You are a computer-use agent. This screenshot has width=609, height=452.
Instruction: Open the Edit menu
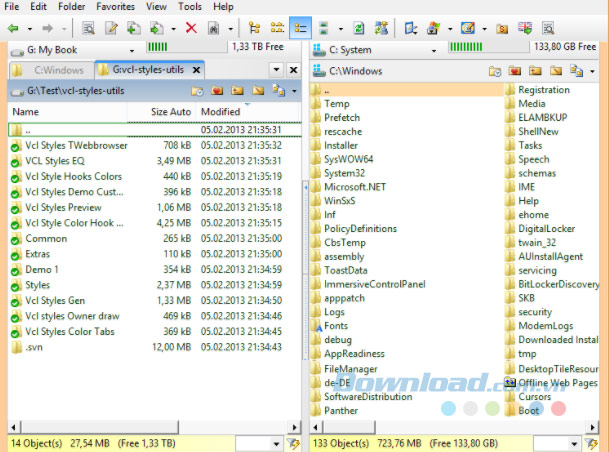click(x=38, y=7)
